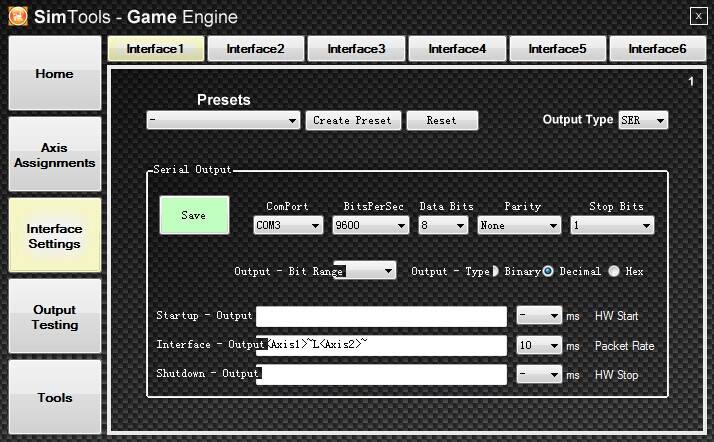Image resolution: width=714 pixels, height=442 pixels.
Task: Save the serial output settings
Action: [x=194, y=215]
